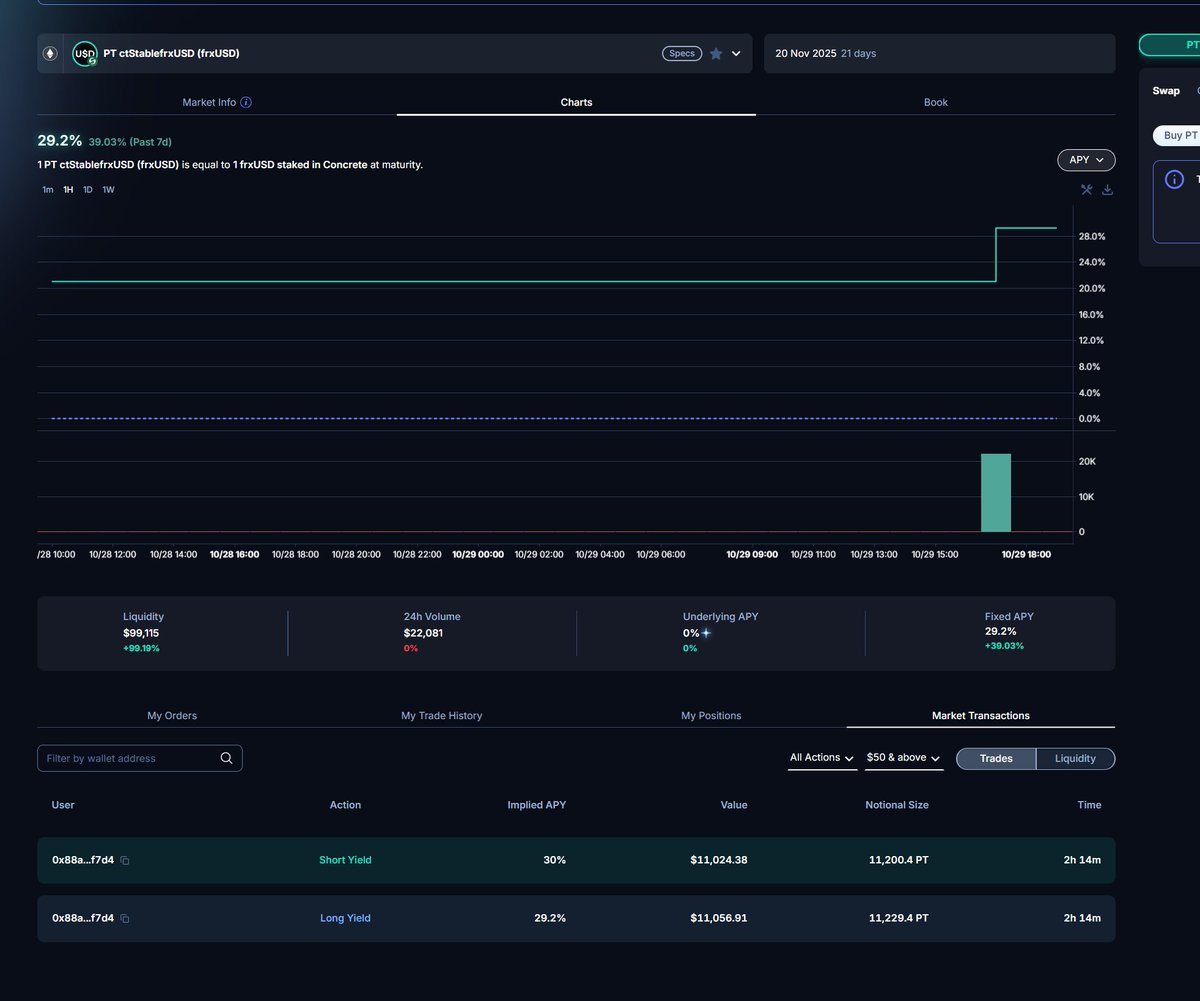Click the 24h Volume $22,081 value
The height and width of the screenshot is (1001, 1200).
[423, 633]
